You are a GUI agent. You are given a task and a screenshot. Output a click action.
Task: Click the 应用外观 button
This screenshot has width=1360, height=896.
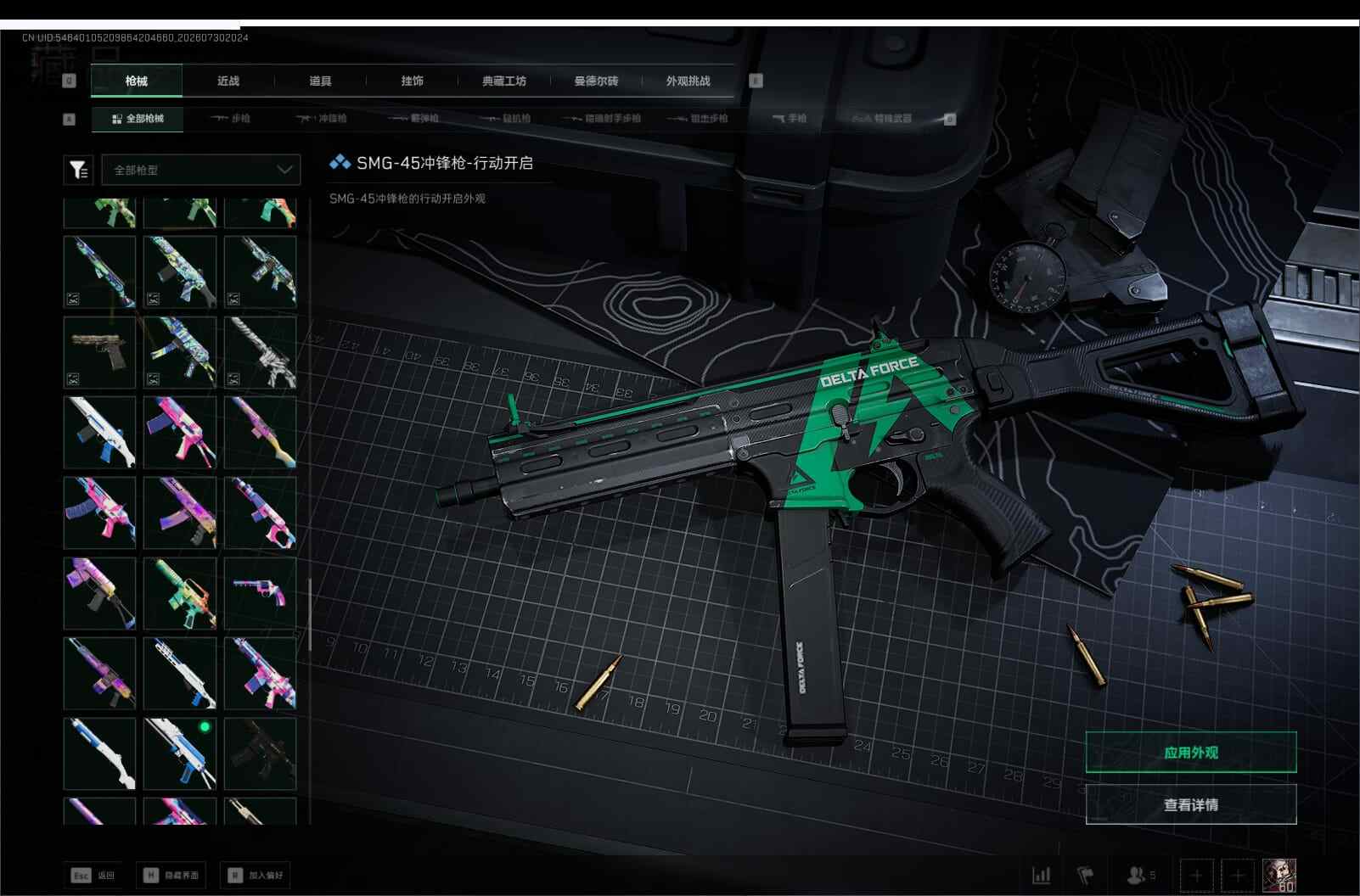pyautogui.click(x=1191, y=753)
